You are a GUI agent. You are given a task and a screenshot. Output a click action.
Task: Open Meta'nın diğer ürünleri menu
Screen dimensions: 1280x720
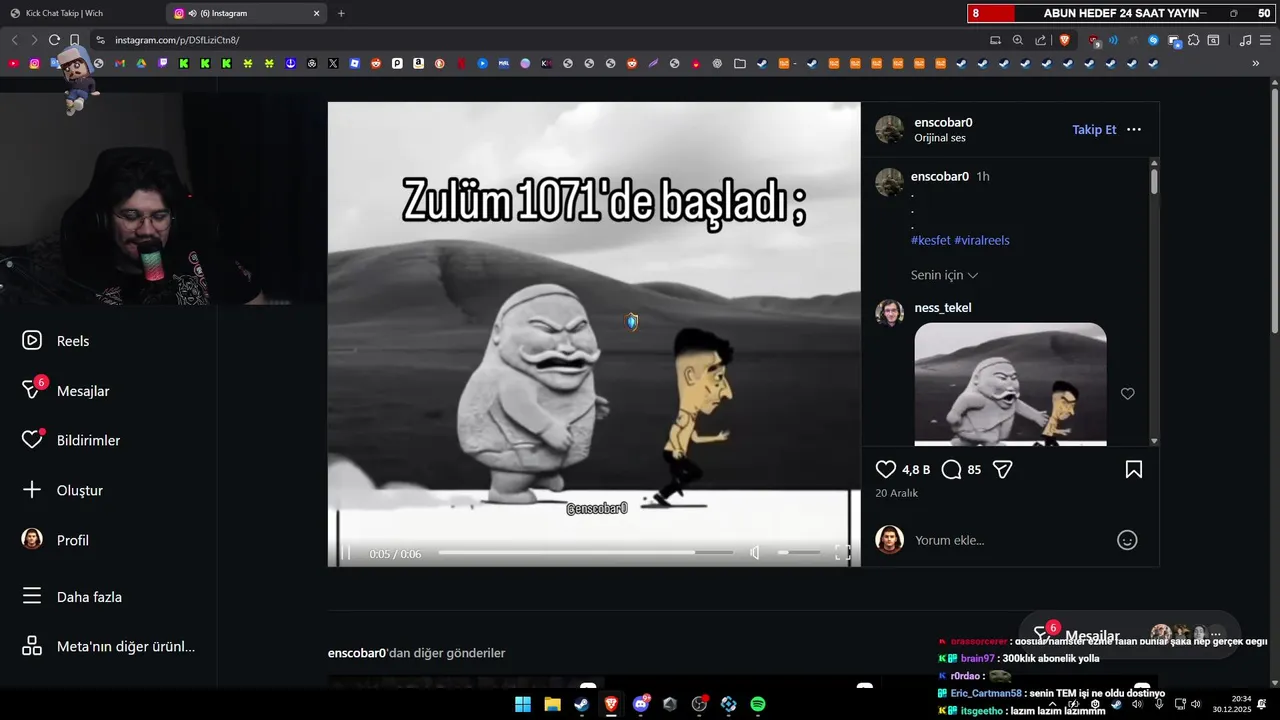tap(108, 646)
